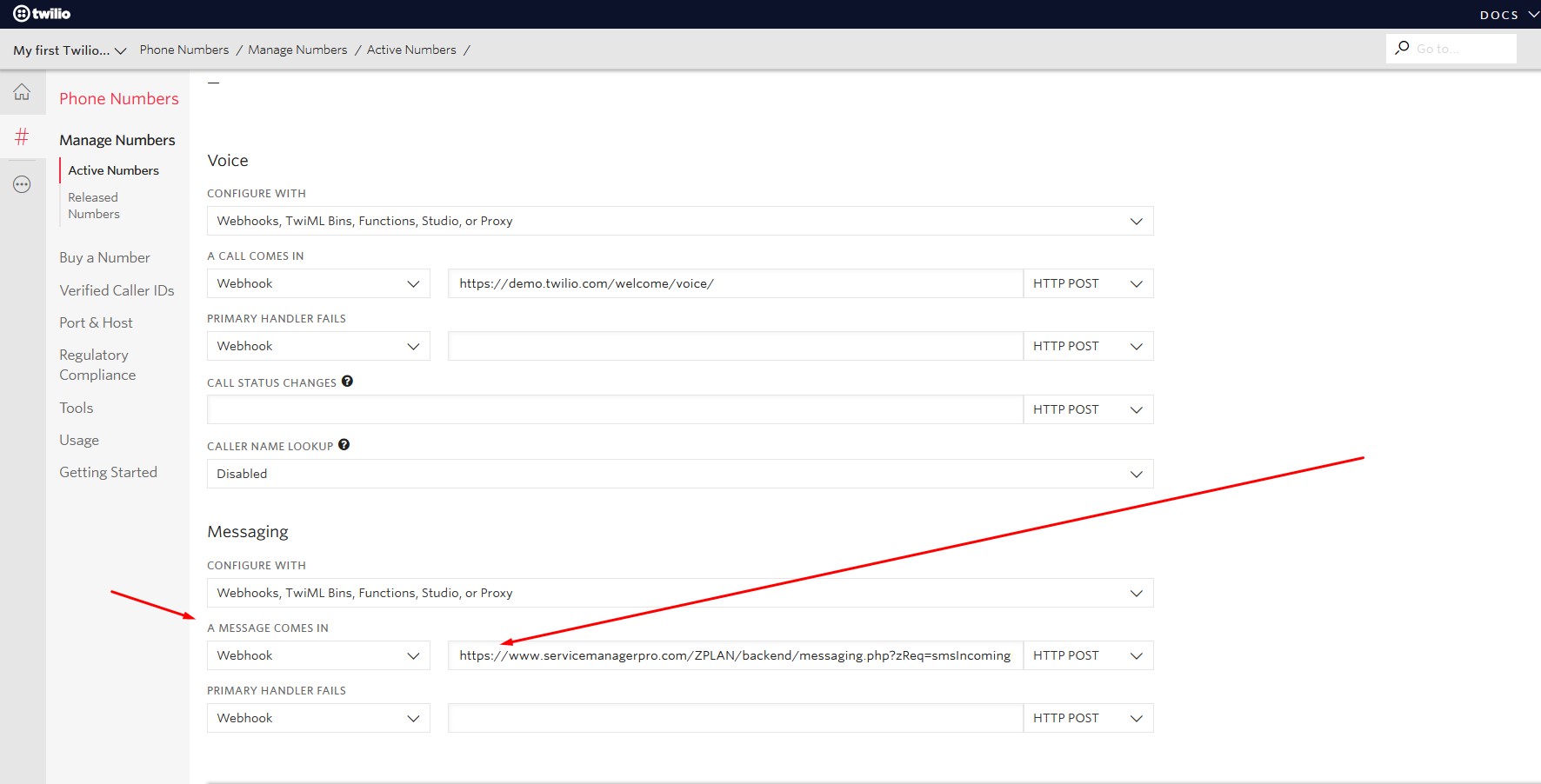1541x784 pixels.
Task: Open the My first Twilio project switcher
Action: pos(70,50)
